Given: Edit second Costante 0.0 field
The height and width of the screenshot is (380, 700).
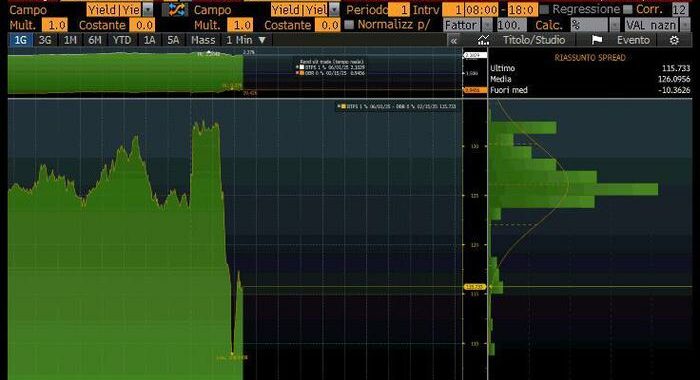Looking at the screenshot, I should point(328,25).
